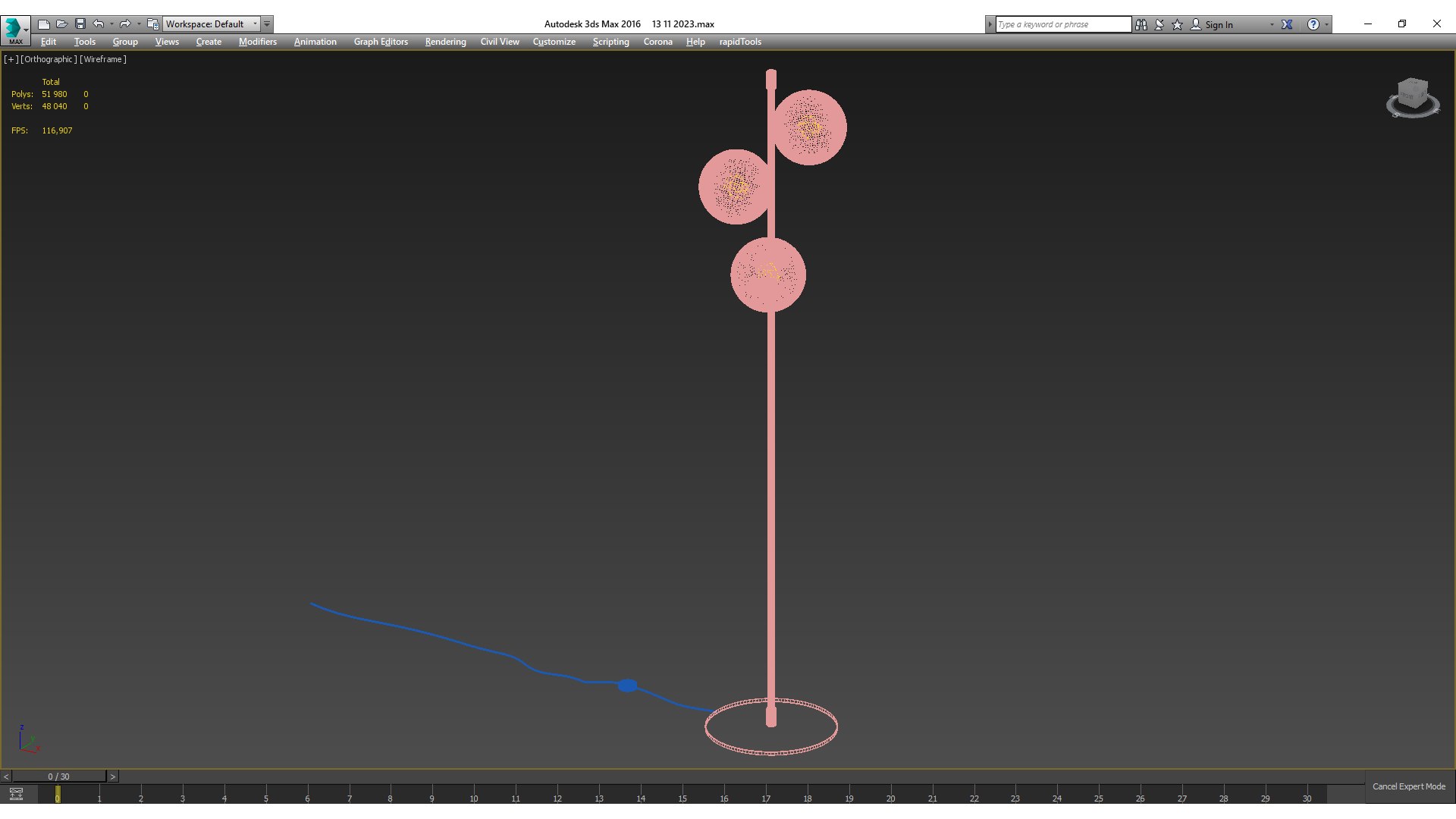1456x819 pixels.
Task: Open the Help question mark icon
Action: pos(1313,24)
